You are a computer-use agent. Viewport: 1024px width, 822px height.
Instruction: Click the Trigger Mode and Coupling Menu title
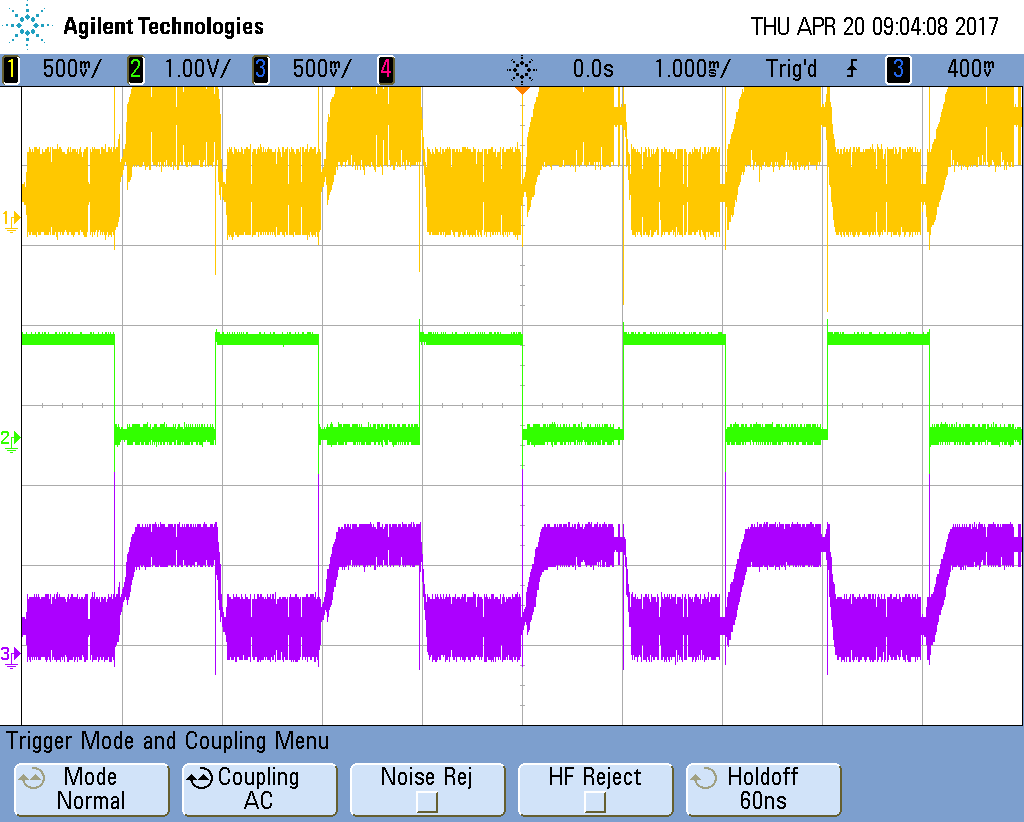pos(167,741)
